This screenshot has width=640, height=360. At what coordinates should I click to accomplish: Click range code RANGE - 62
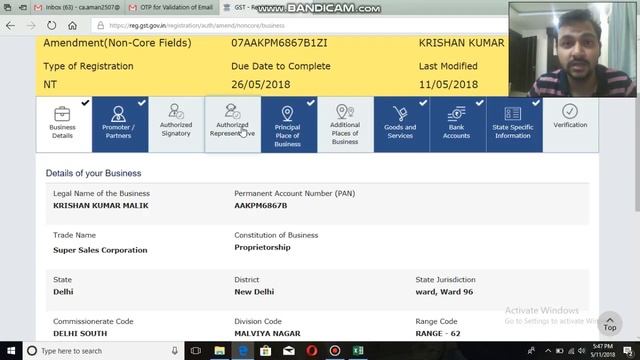click(x=438, y=333)
